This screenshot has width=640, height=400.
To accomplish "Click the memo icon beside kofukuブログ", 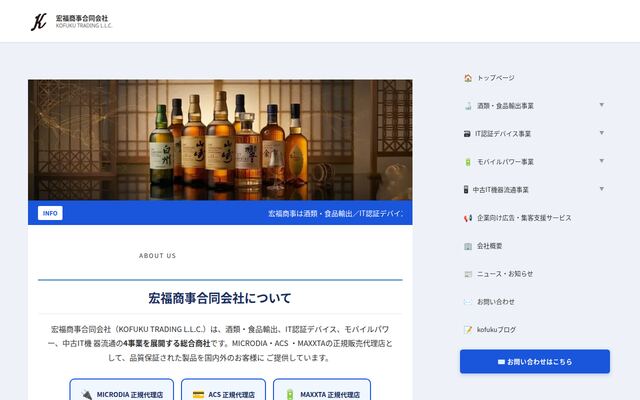I will (468, 330).
